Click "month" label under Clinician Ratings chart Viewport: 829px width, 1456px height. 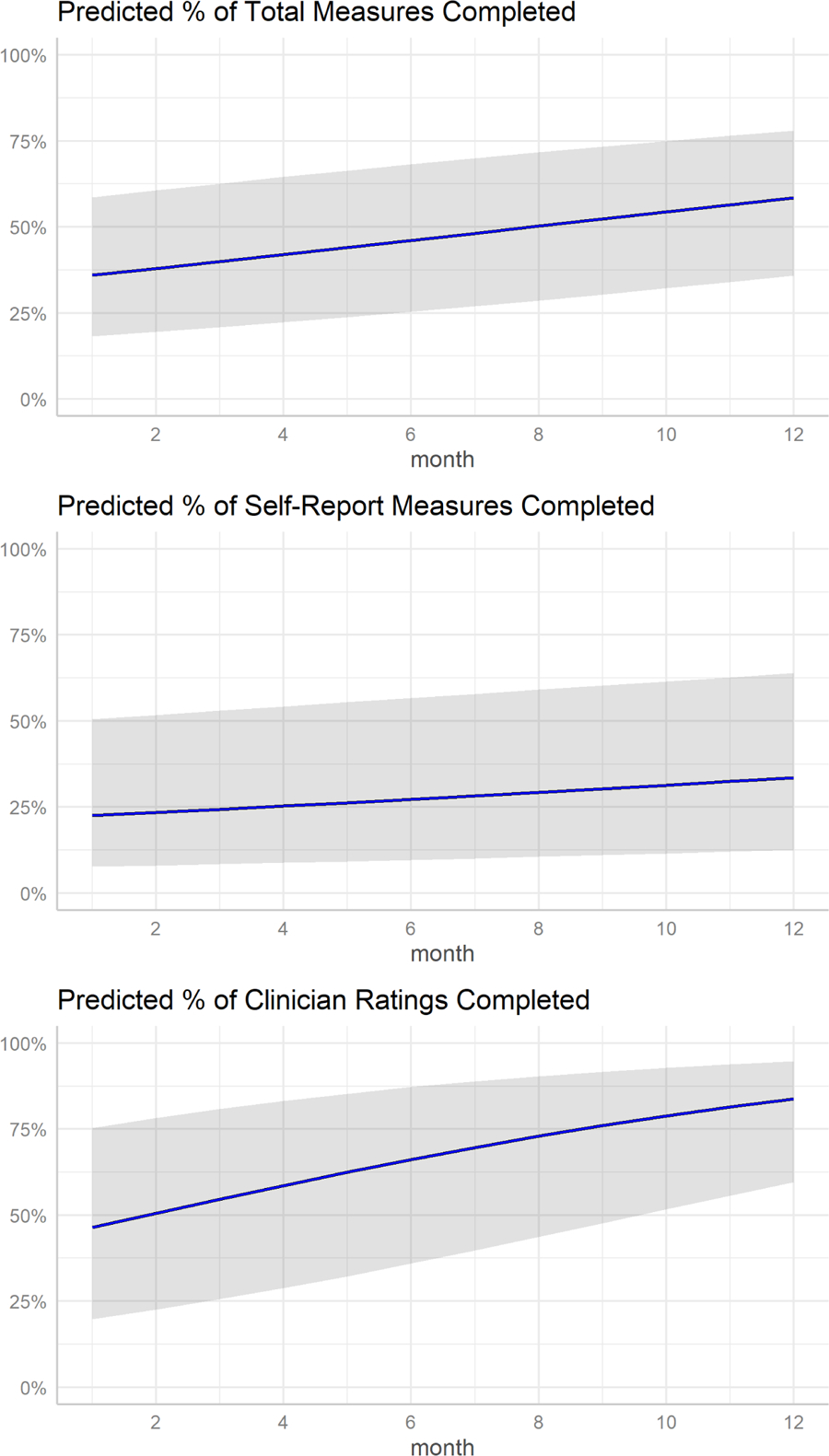(x=442, y=1448)
